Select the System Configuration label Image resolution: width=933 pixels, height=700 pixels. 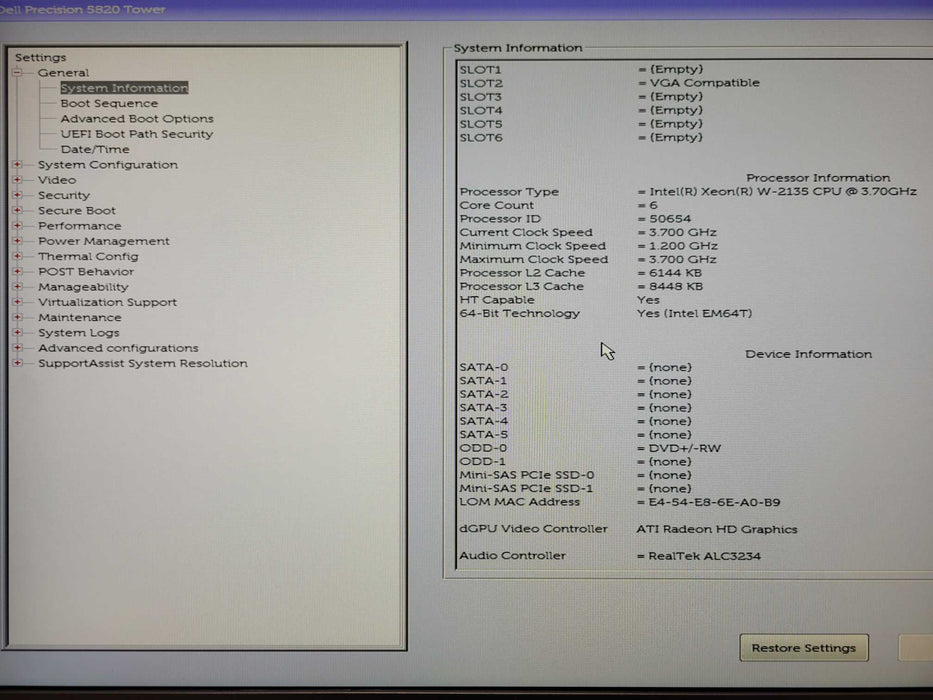tap(108, 164)
